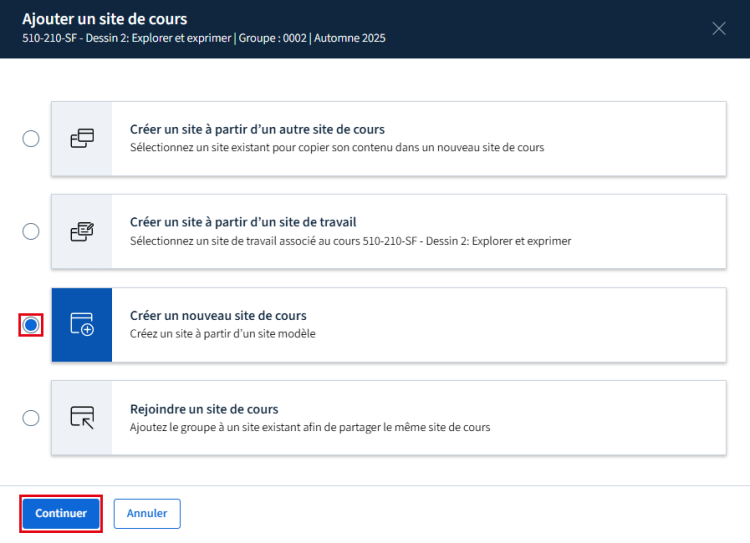Close the 'Ajouter un site de cours' dialog
Viewport: 750px width, 543px height.
(718, 28)
